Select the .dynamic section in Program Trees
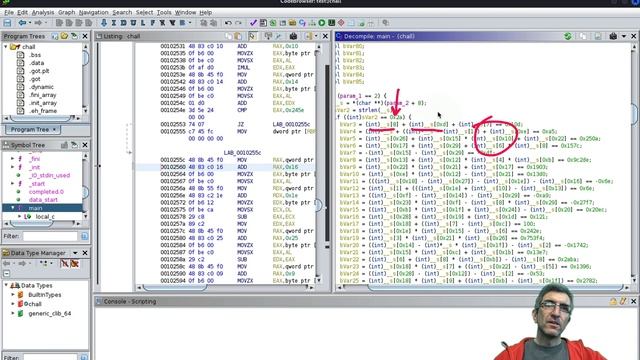640x360 pixels. tap(41, 87)
